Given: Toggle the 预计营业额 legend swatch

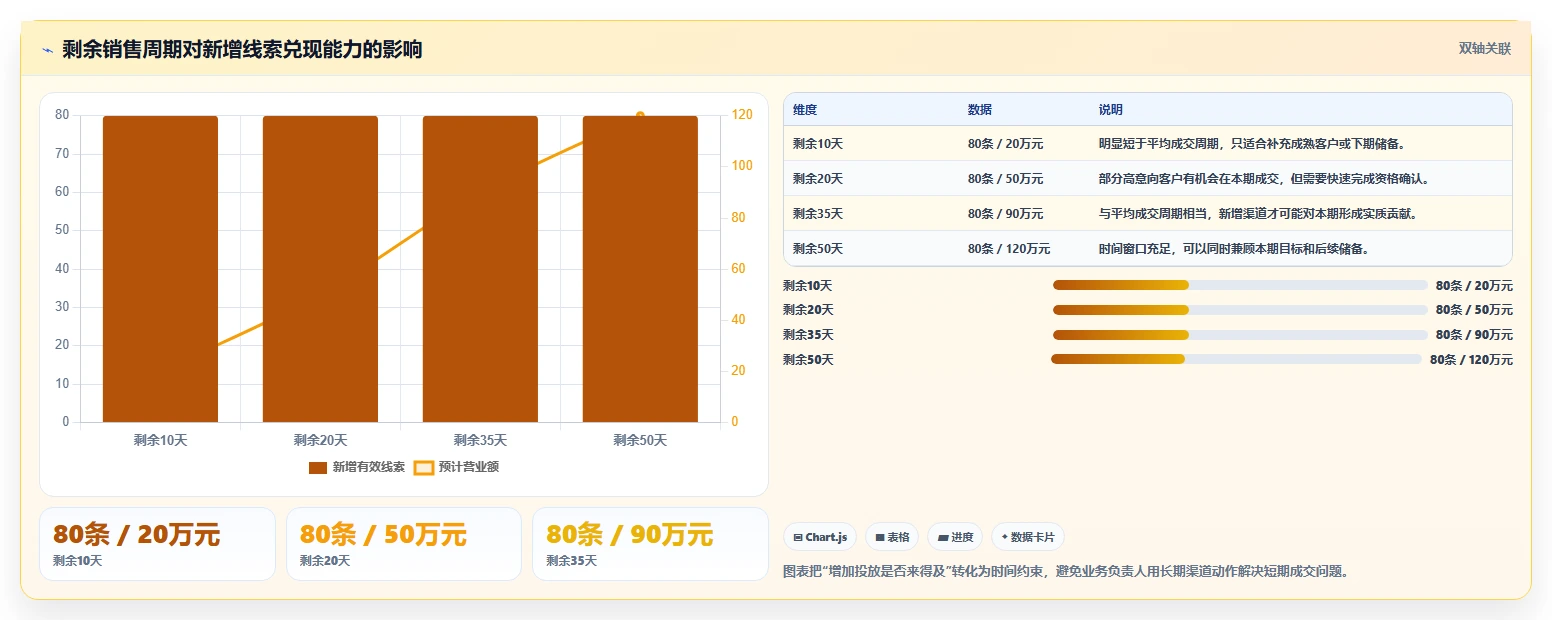Looking at the screenshot, I should pyautogui.click(x=424, y=468).
